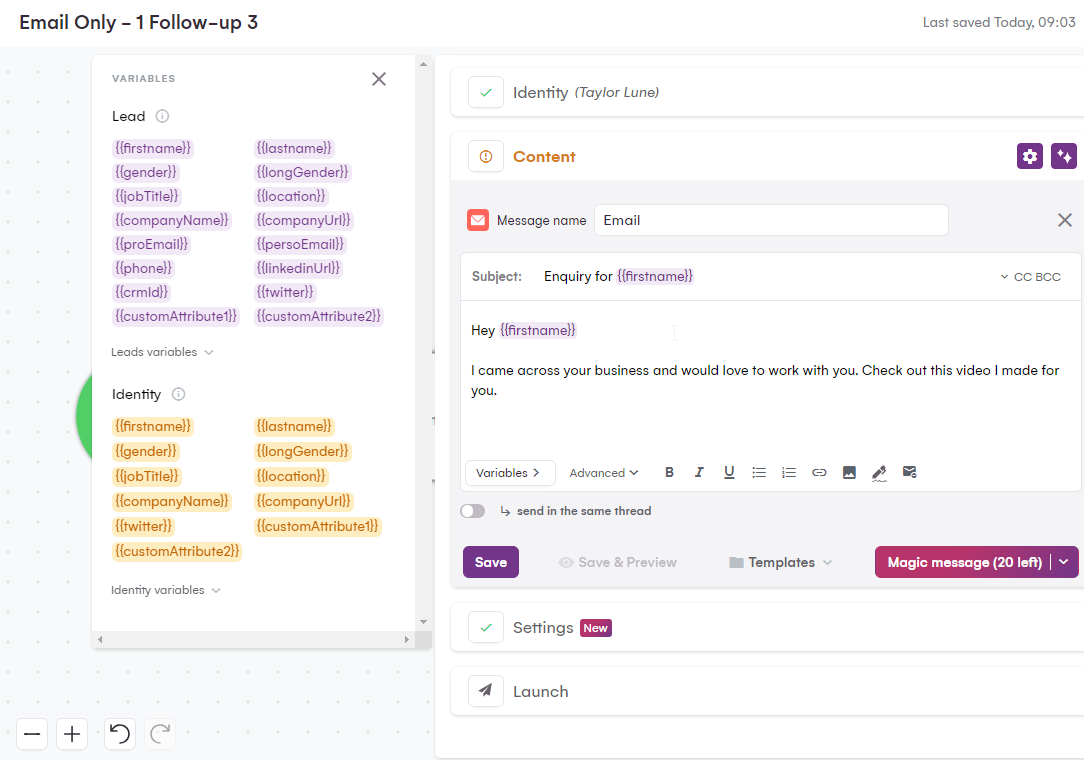This screenshot has width=1084, height=760.
Task: Insert an image into the email
Action: point(849,472)
